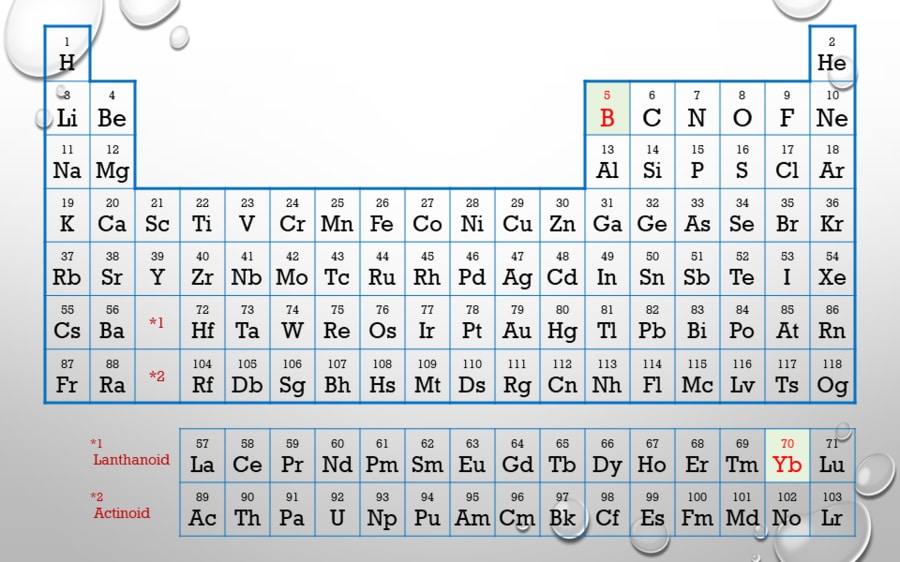The image size is (900, 562).
Task: Select the highlighted Ytterbium (Yb) cell
Action: click(x=787, y=455)
